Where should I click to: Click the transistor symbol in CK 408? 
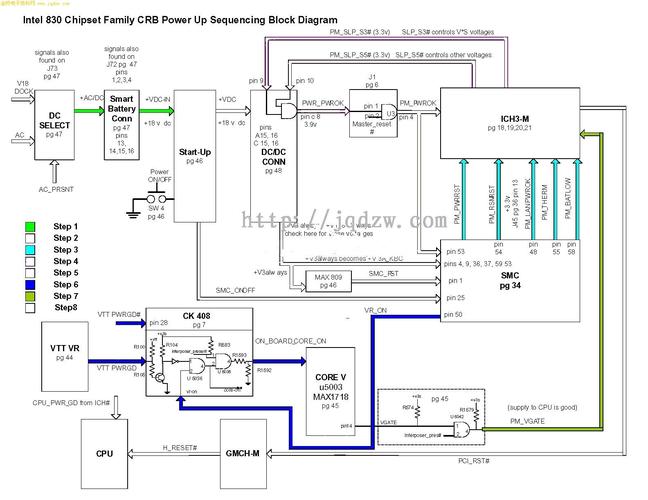[x=160, y=377]
